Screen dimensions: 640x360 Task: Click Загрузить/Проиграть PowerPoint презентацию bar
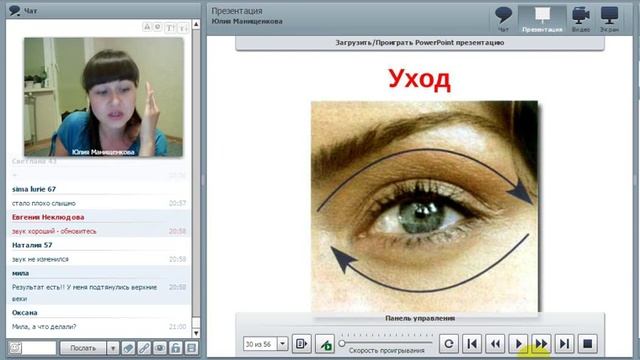click(x=420, y=43)
